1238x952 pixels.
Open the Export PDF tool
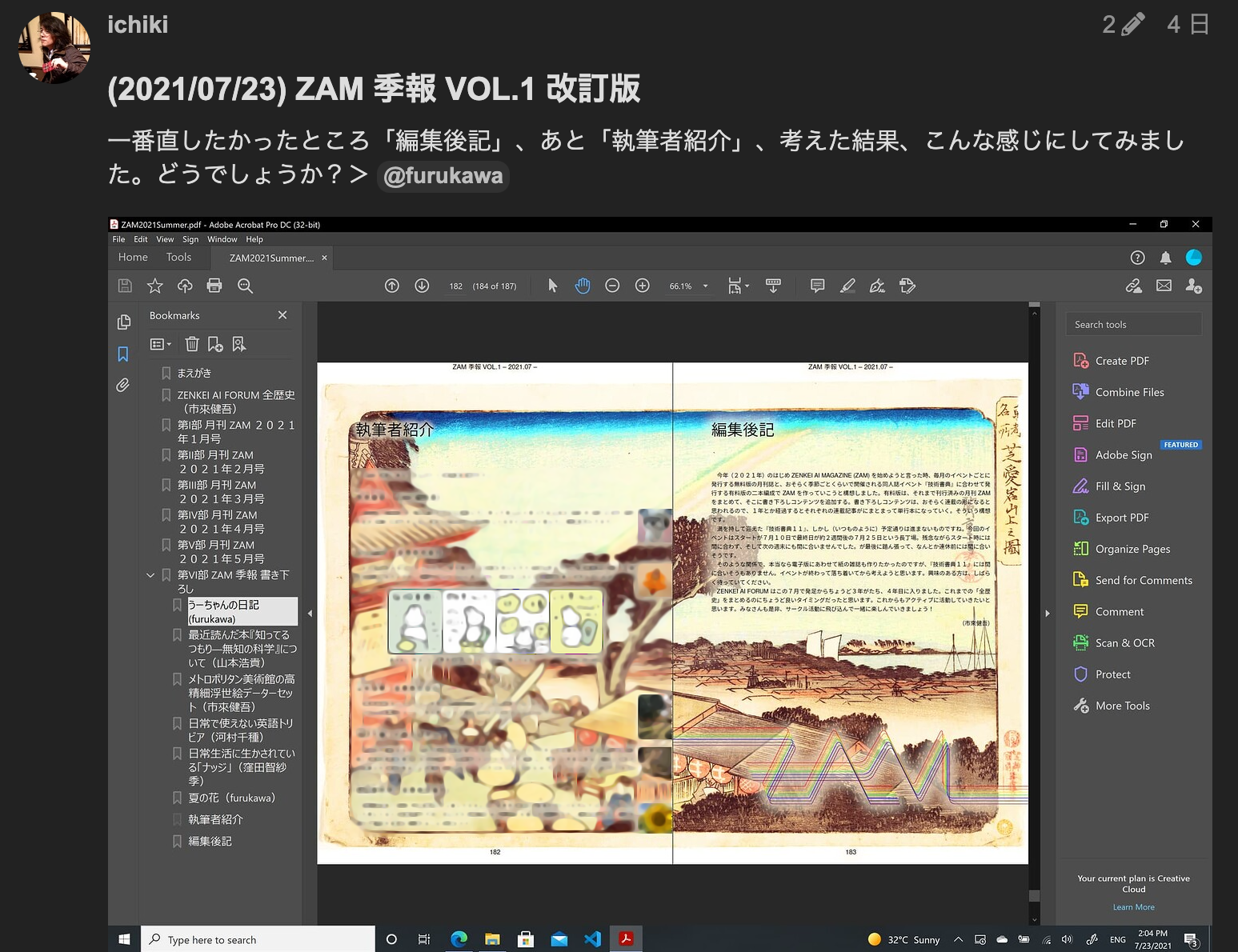pos(1121,518)
